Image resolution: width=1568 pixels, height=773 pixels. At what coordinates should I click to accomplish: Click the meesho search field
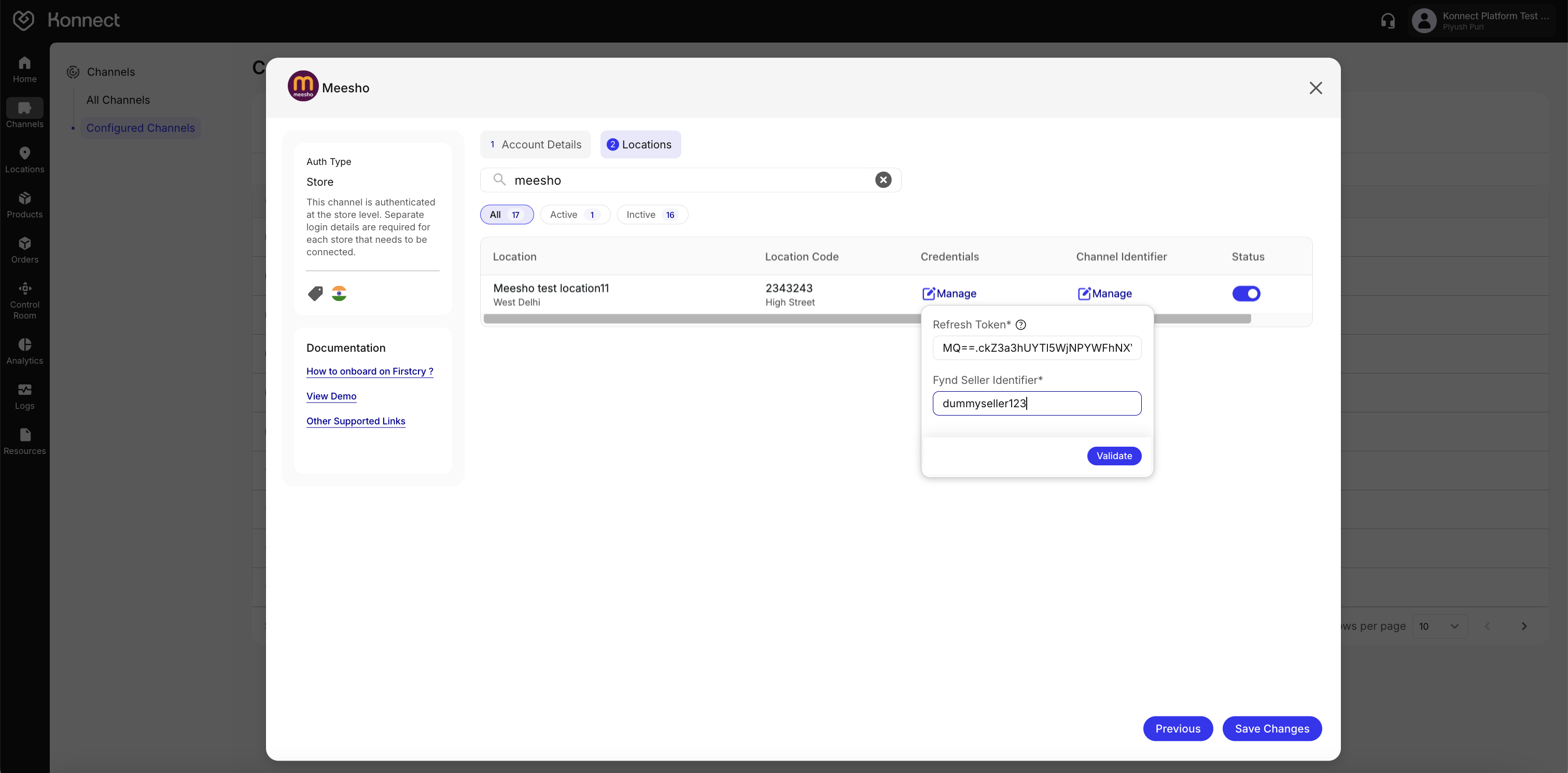tap(690, 180)
